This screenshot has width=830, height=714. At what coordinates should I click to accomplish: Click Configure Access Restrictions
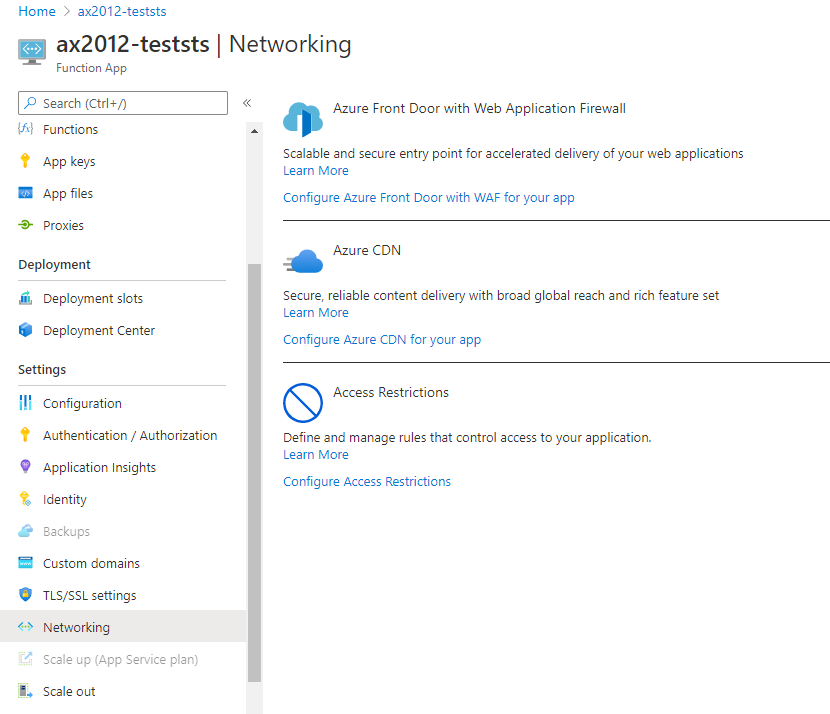(367, 481)
